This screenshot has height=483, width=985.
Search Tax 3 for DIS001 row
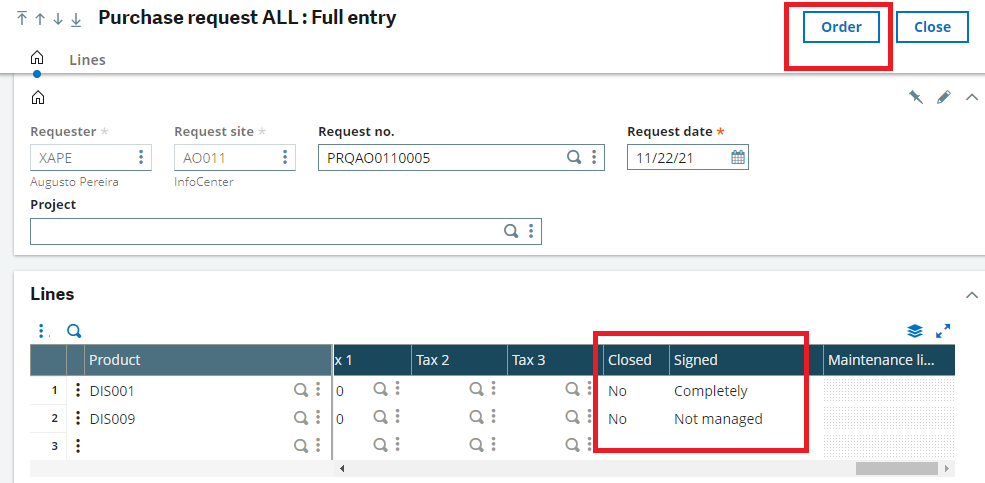[572, 389]
